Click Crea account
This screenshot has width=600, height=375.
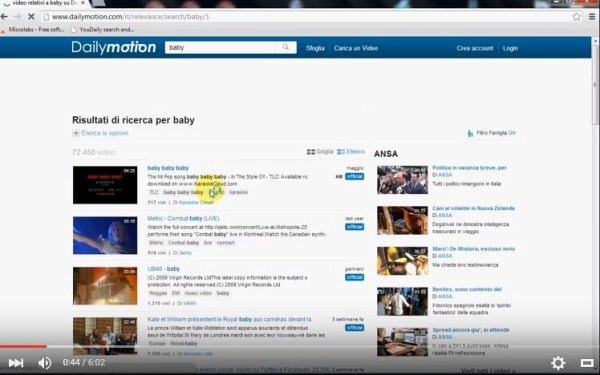(474, 48)
